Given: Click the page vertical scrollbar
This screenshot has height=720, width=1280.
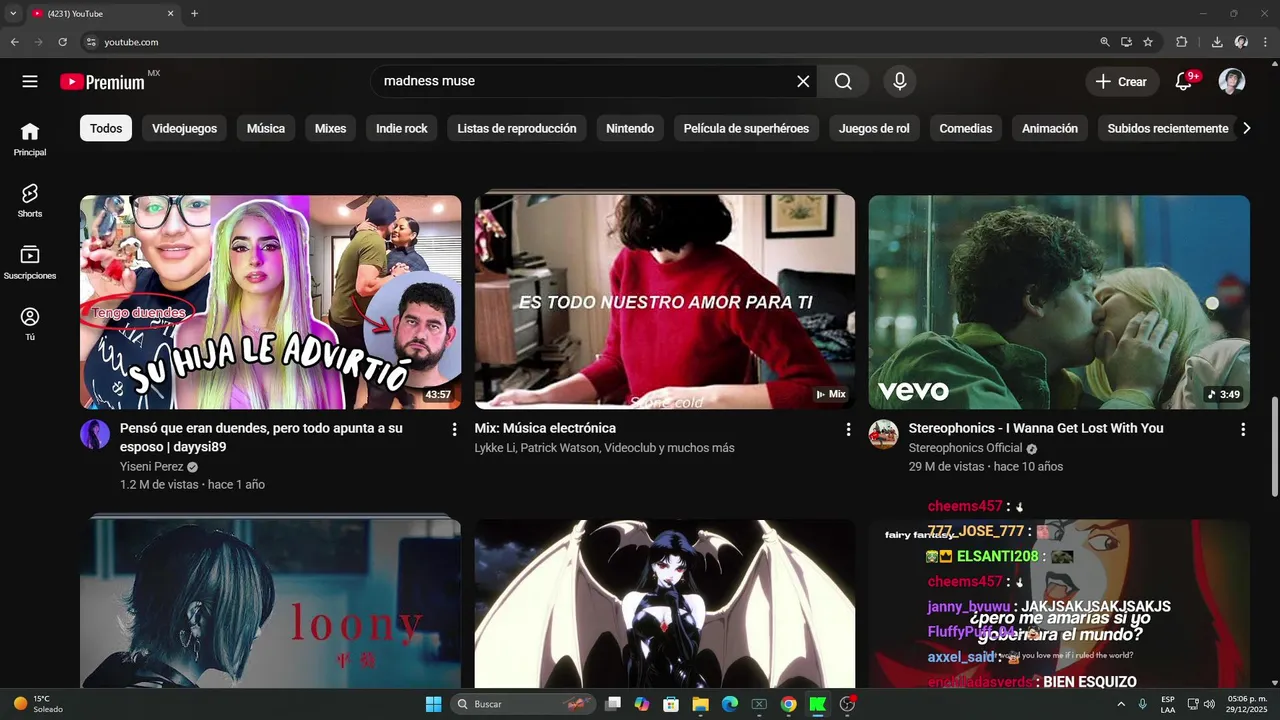Looking at the screenshot, I should tap(1274, 445).
